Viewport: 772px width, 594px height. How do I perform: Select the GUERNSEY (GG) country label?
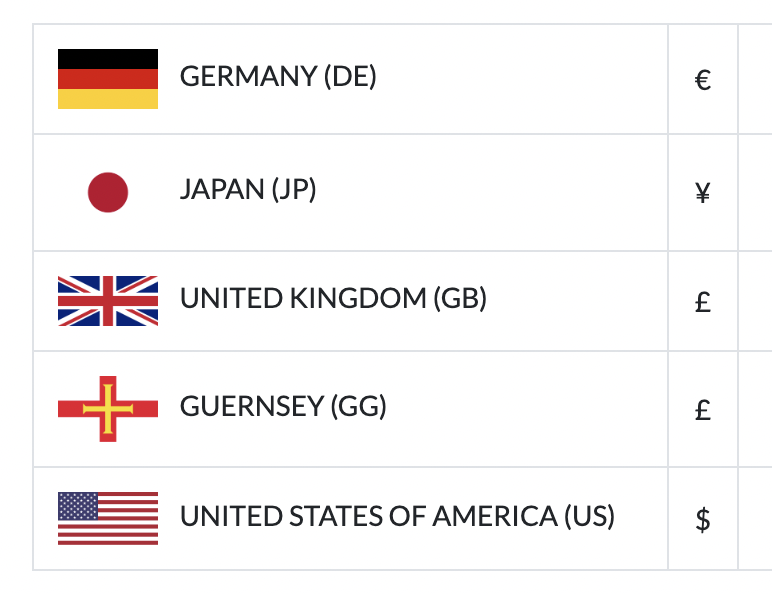(x=283, y=407)
